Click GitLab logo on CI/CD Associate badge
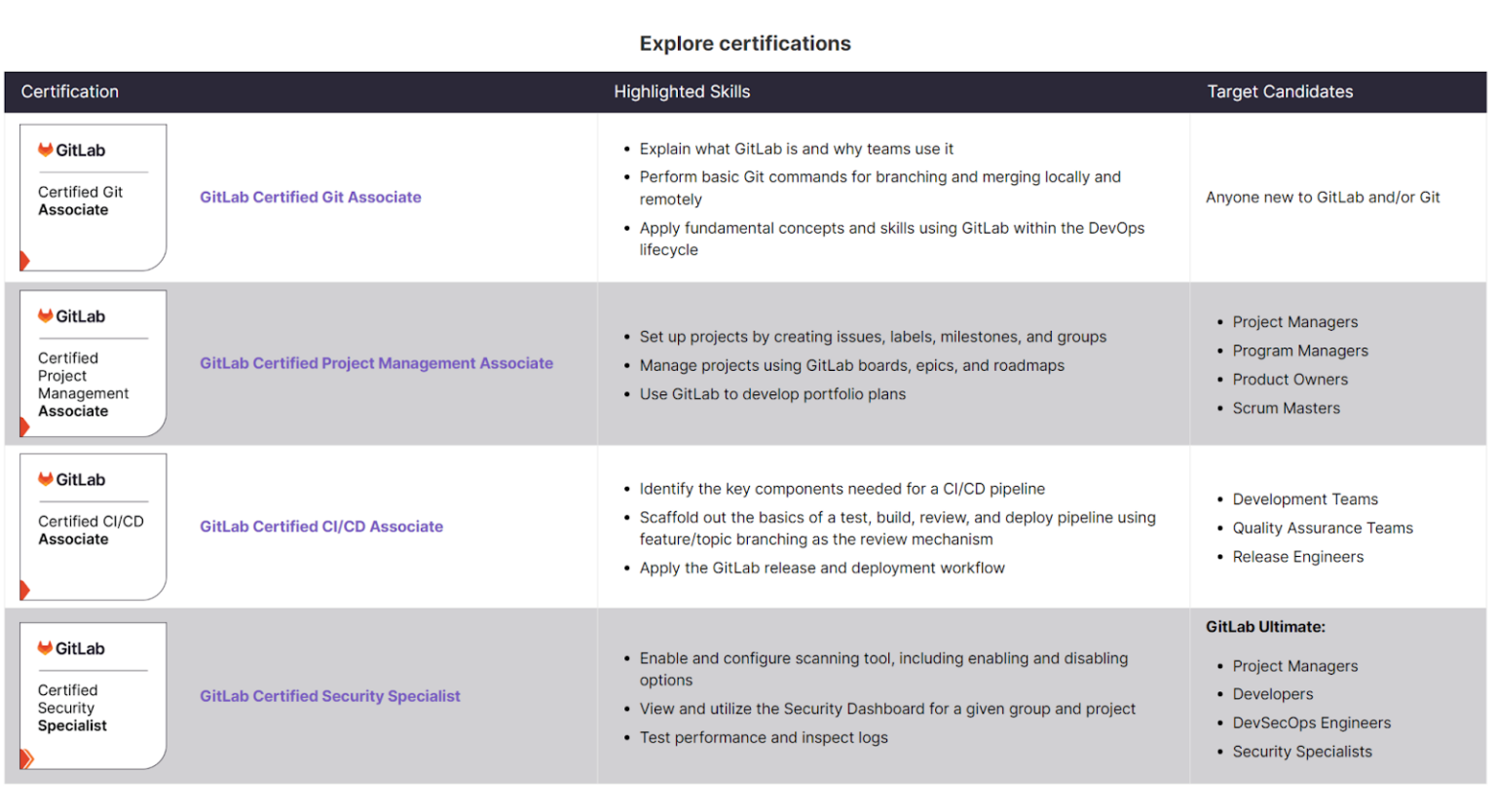 (46, 479)
